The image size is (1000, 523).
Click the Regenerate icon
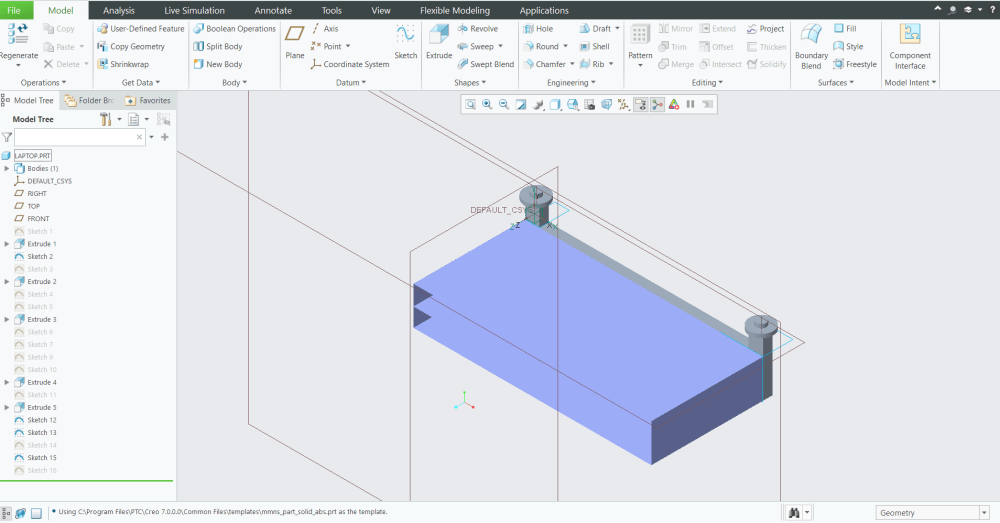(x=18, y=34)
